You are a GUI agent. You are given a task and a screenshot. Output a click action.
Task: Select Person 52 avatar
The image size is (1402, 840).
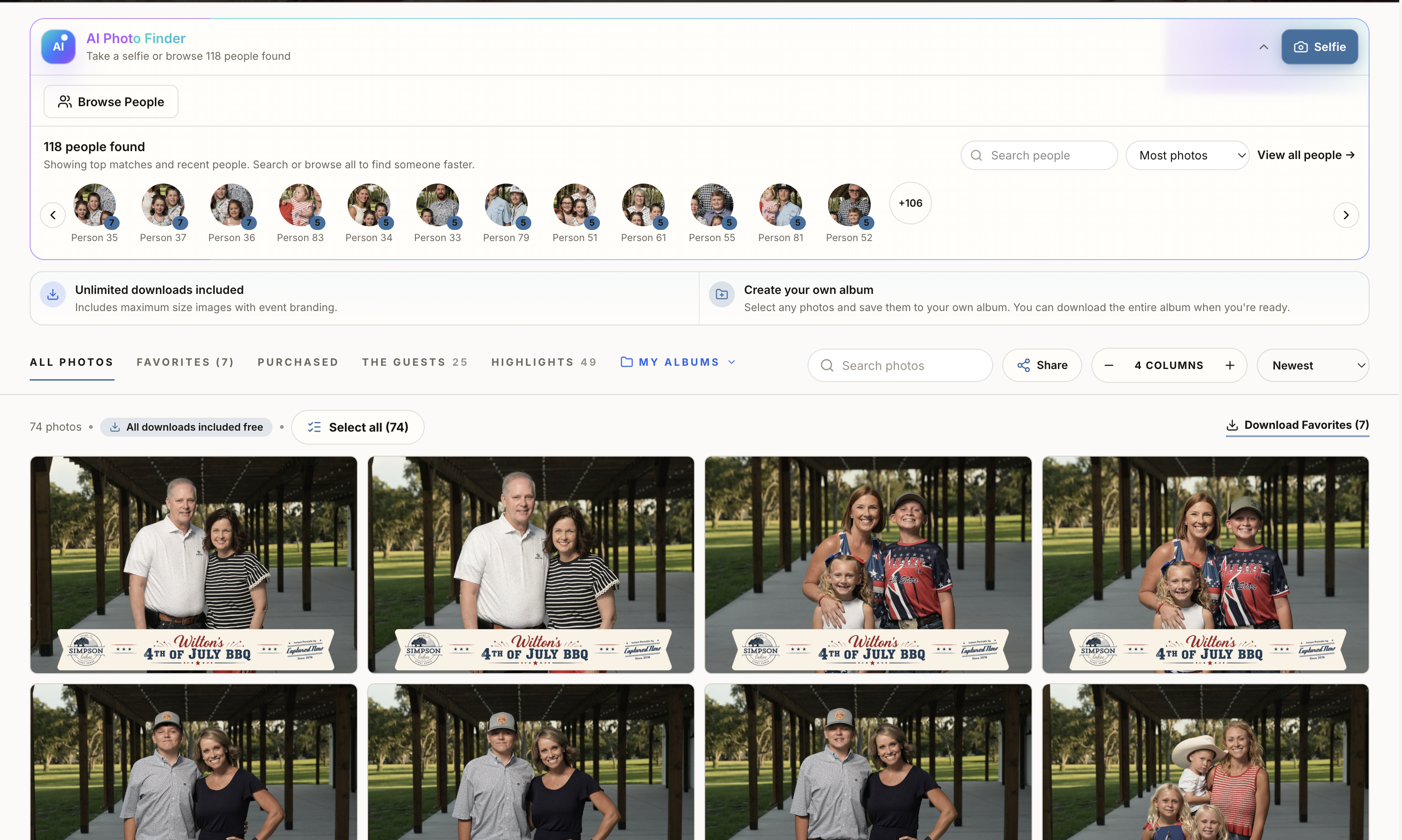point(849,205)
